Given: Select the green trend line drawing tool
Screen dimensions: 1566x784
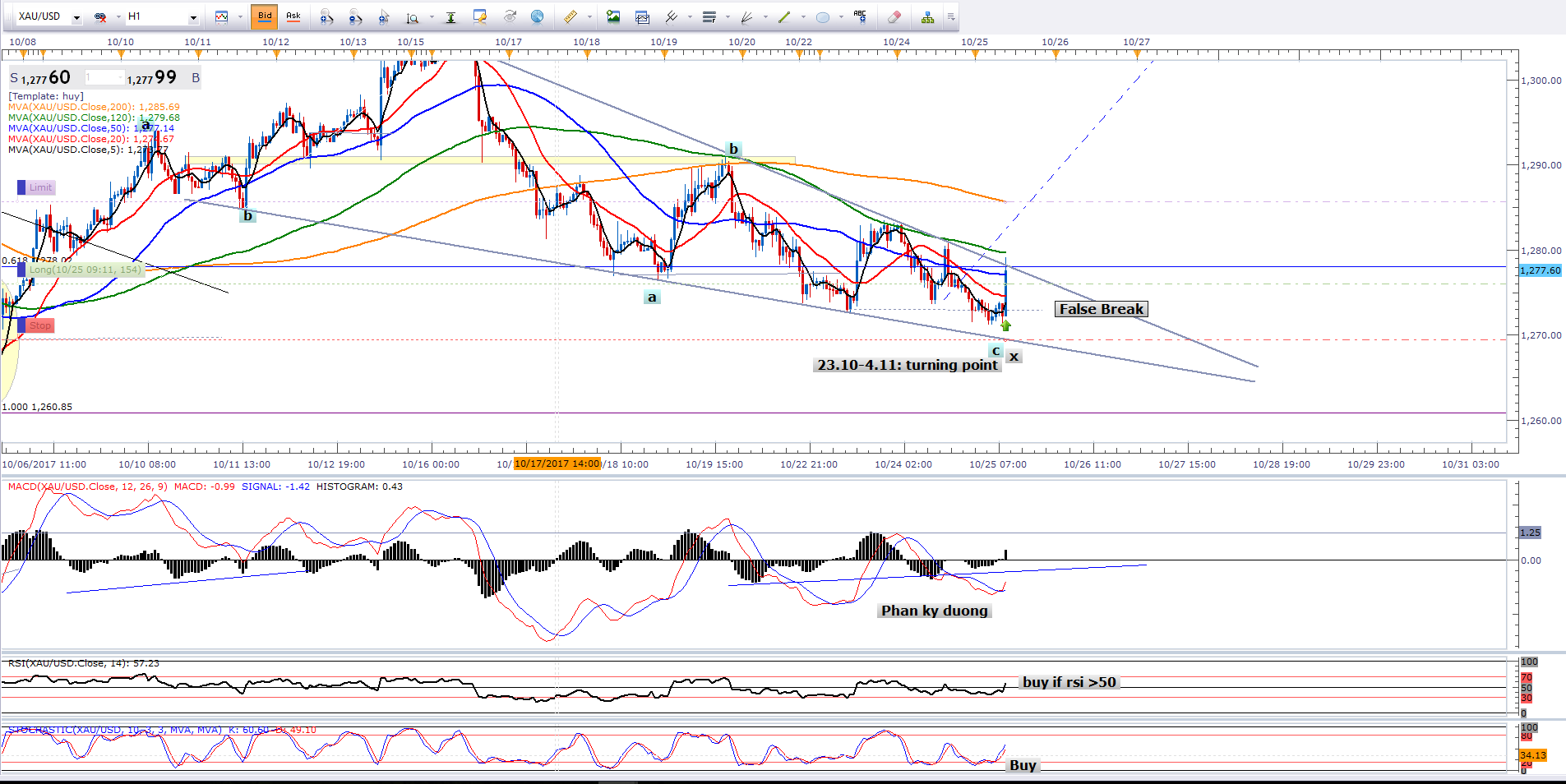Looking at the screenshot, I should [x=783, y=16].
